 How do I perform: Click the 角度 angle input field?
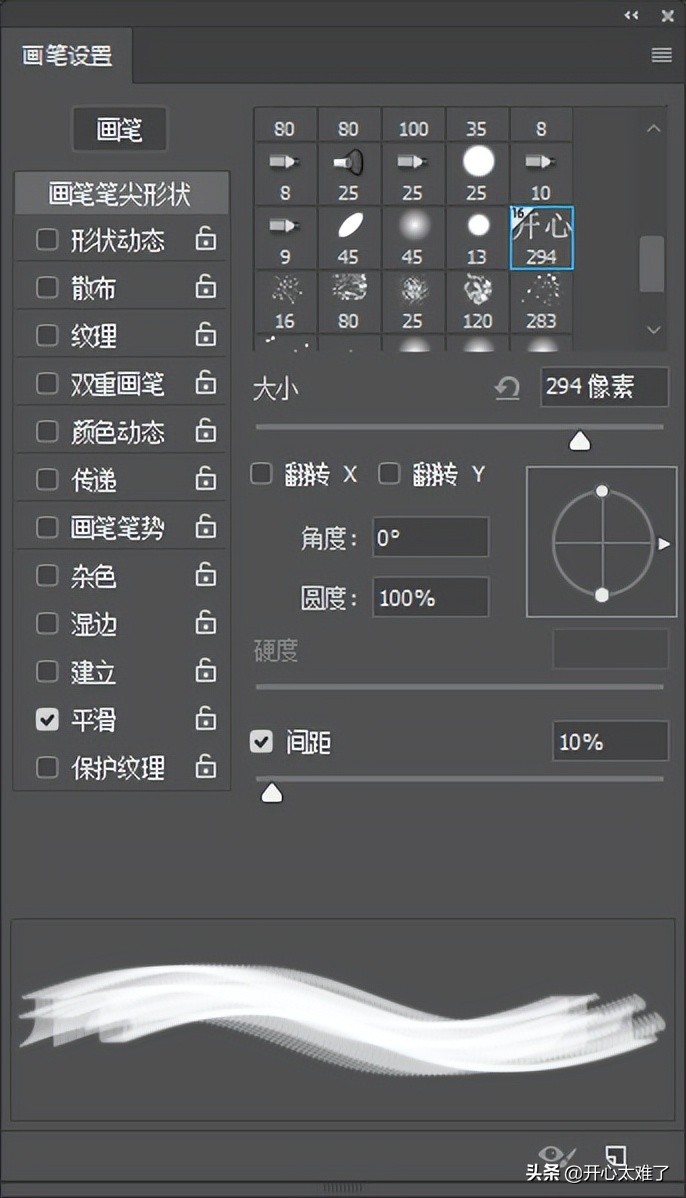point(430,537)
